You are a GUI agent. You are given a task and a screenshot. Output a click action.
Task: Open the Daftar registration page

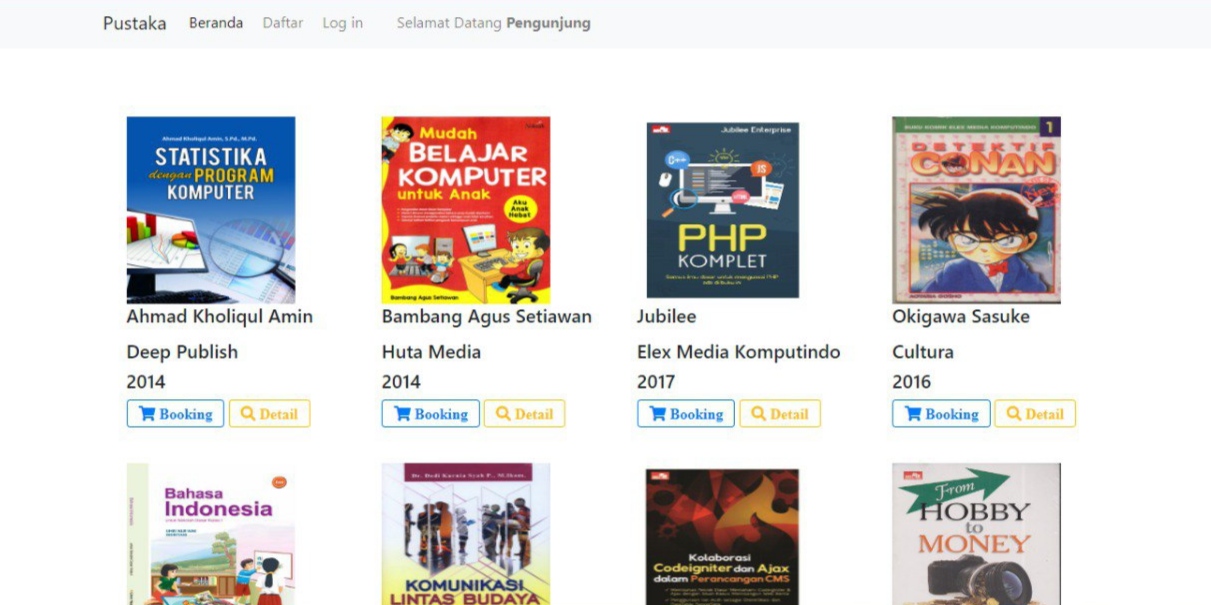coord(282,22)
